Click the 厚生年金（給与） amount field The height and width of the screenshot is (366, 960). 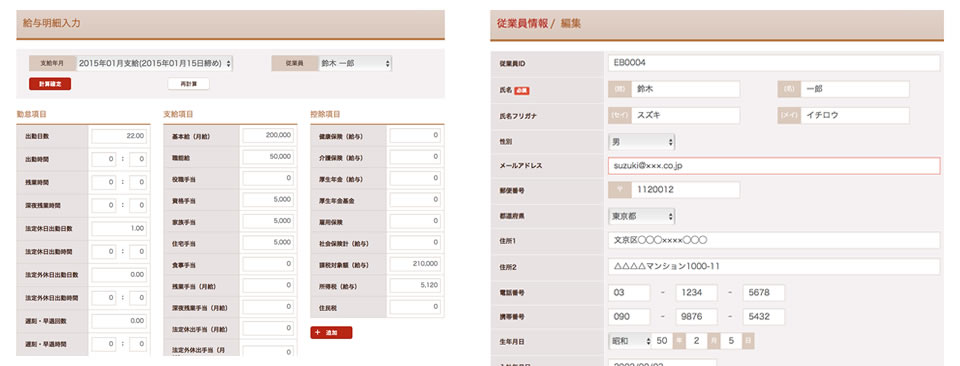pyautogui.click(x=415, y=178)
